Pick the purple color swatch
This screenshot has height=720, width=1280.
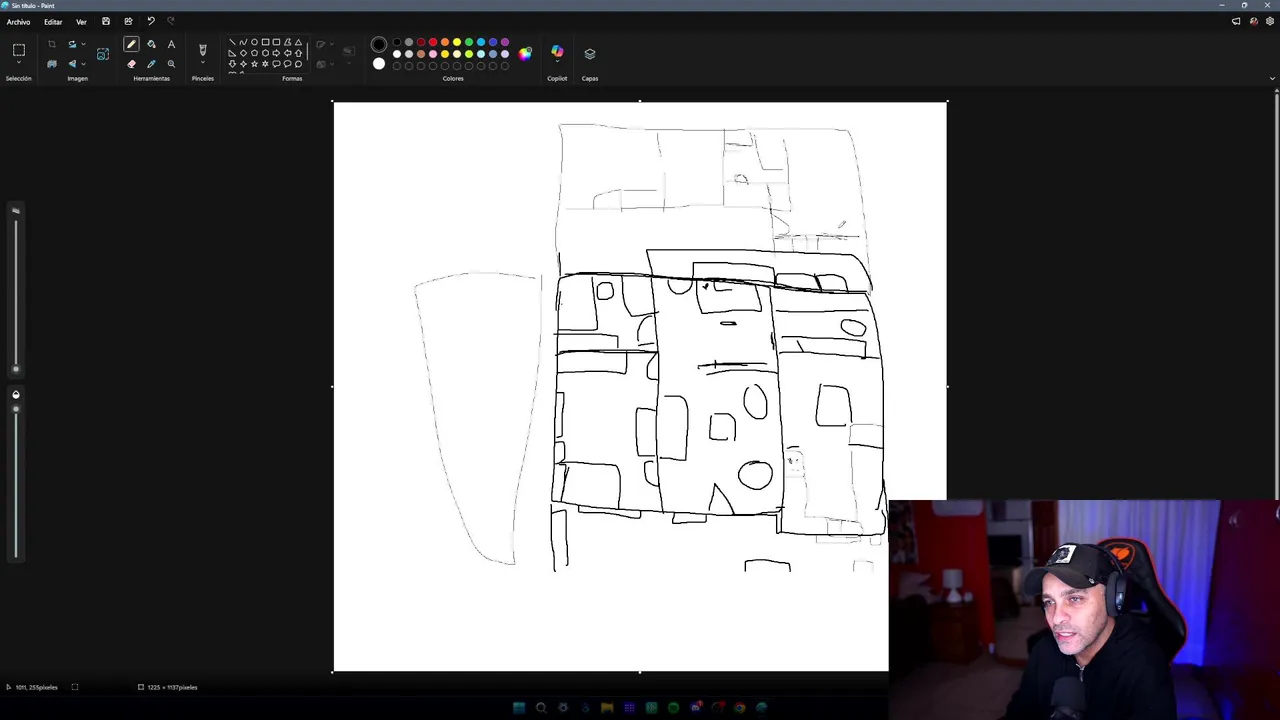505,42
